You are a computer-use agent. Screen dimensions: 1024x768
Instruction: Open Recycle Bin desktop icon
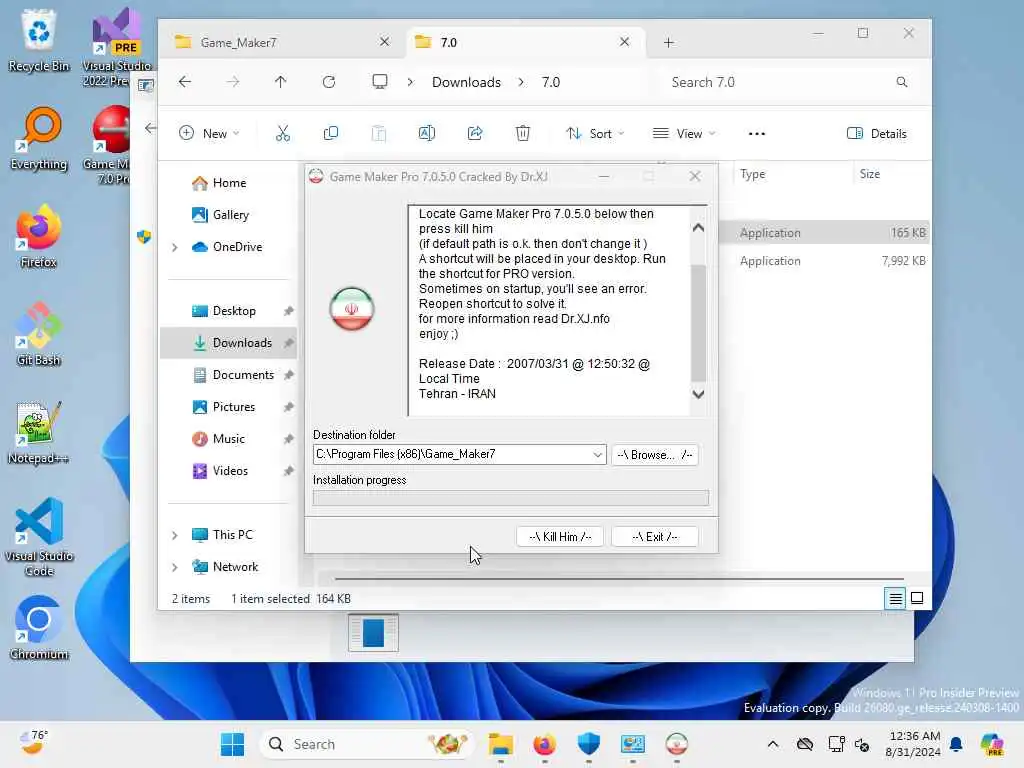(x=39, y=40)
